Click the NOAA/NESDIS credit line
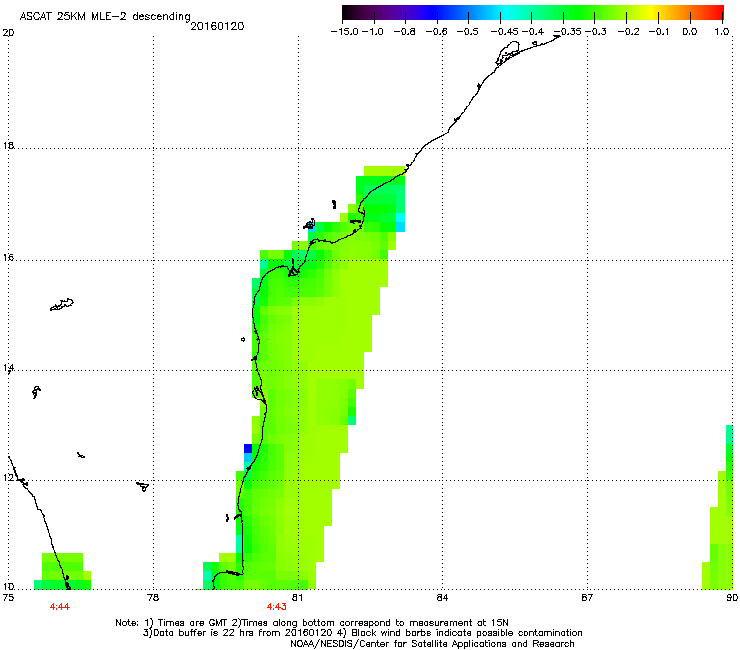The height and width of the screenshot is (650, 740). pyautogui.click(x=432, y=644)
